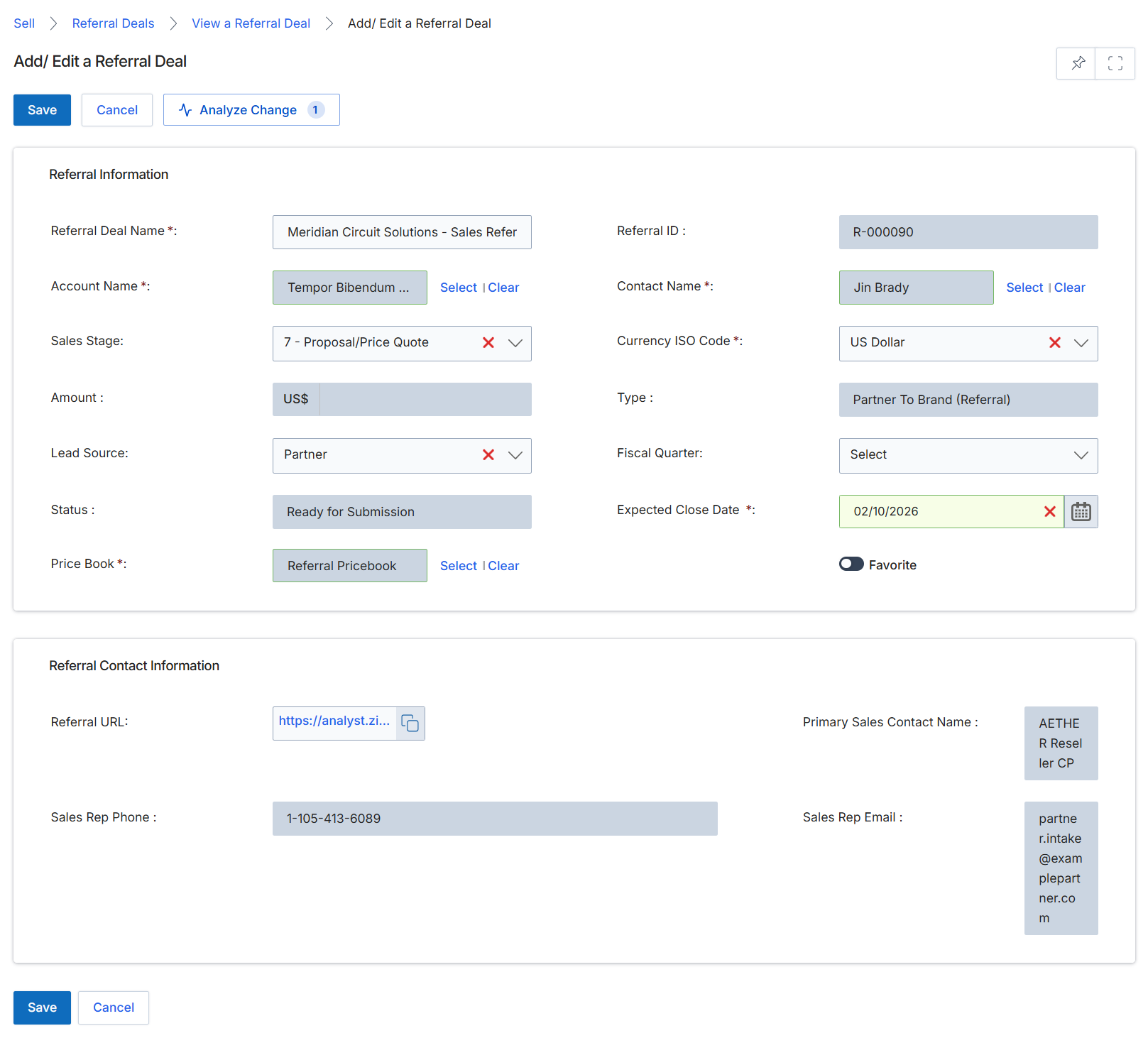Click the Tempor Bibendum account field
1148x1043 pixels.
pos(349,288)
